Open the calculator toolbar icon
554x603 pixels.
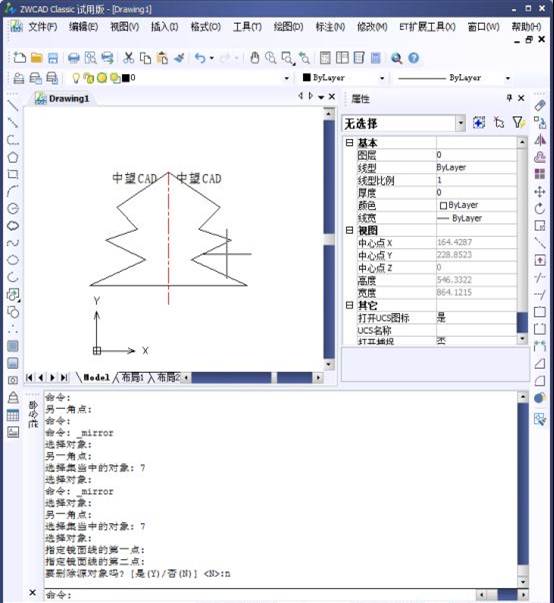coord(376,58)
